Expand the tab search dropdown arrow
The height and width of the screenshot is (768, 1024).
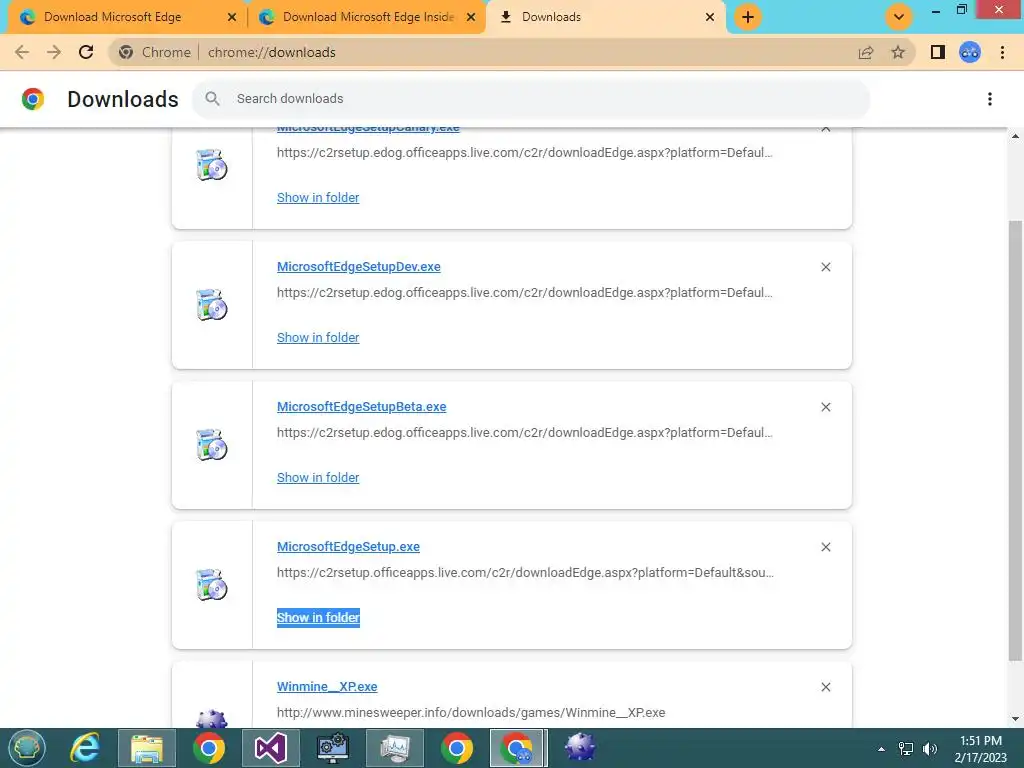[899, 17]
